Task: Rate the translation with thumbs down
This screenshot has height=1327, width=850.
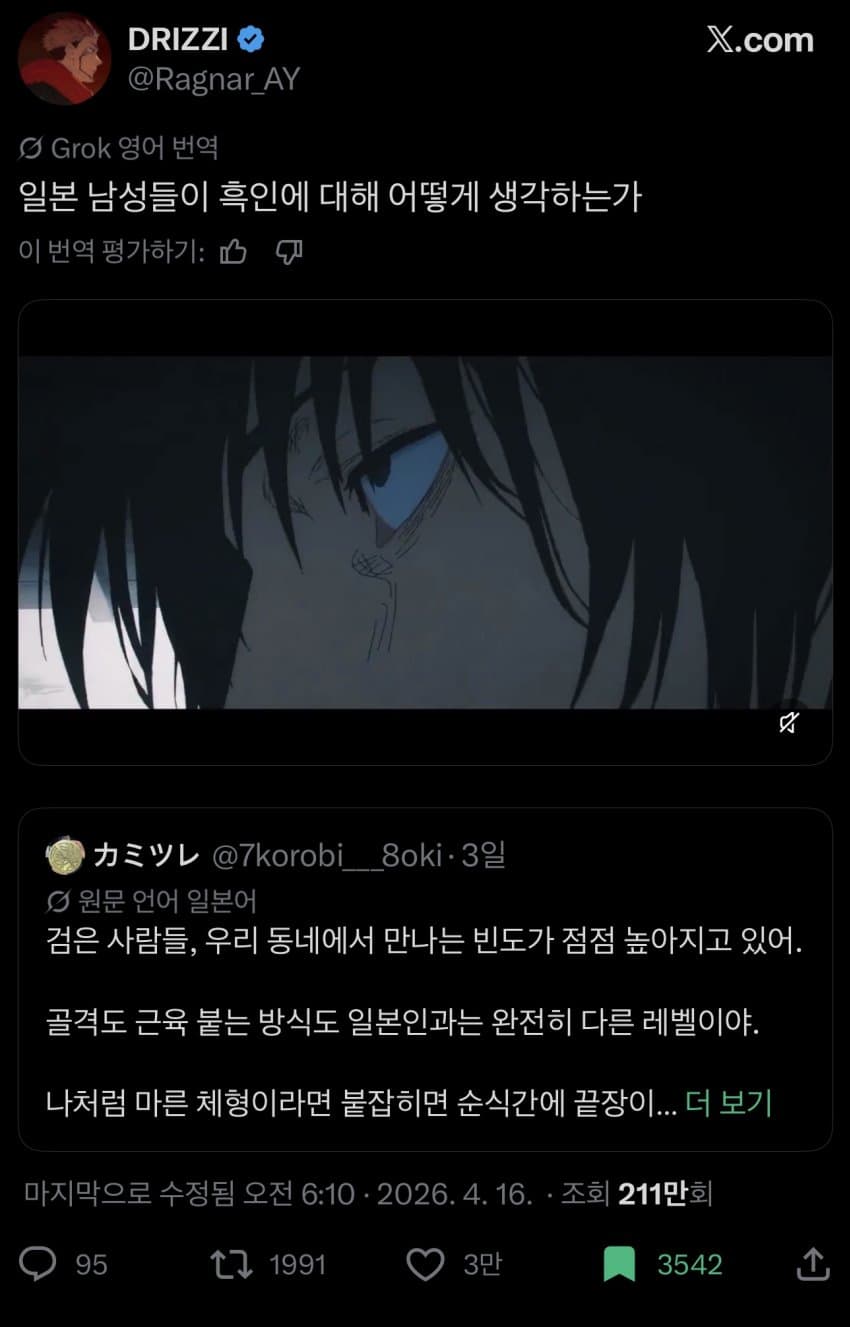Action: [x=289, y=252]
